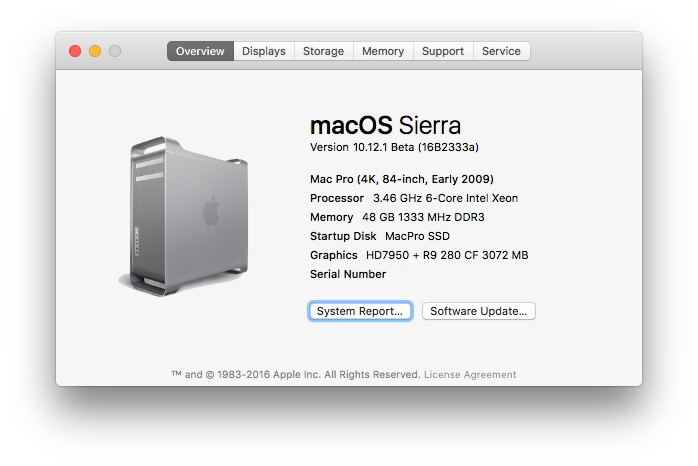Click the Mac Pro tower image

point(184,216)
